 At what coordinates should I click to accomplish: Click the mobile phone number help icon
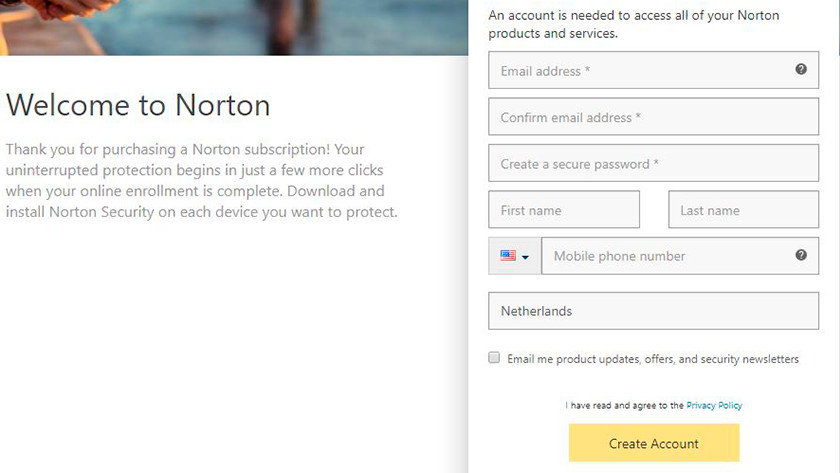point(801,255)
